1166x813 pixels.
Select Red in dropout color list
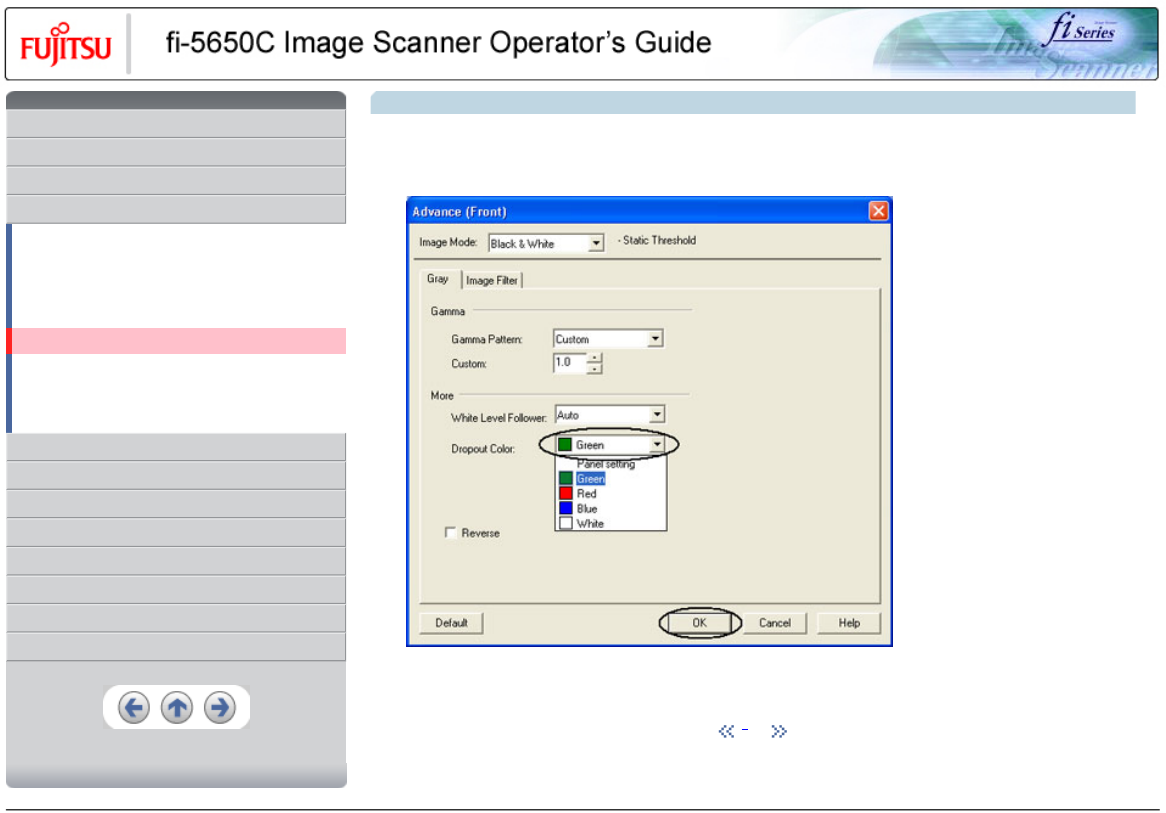tap(611, 494)
